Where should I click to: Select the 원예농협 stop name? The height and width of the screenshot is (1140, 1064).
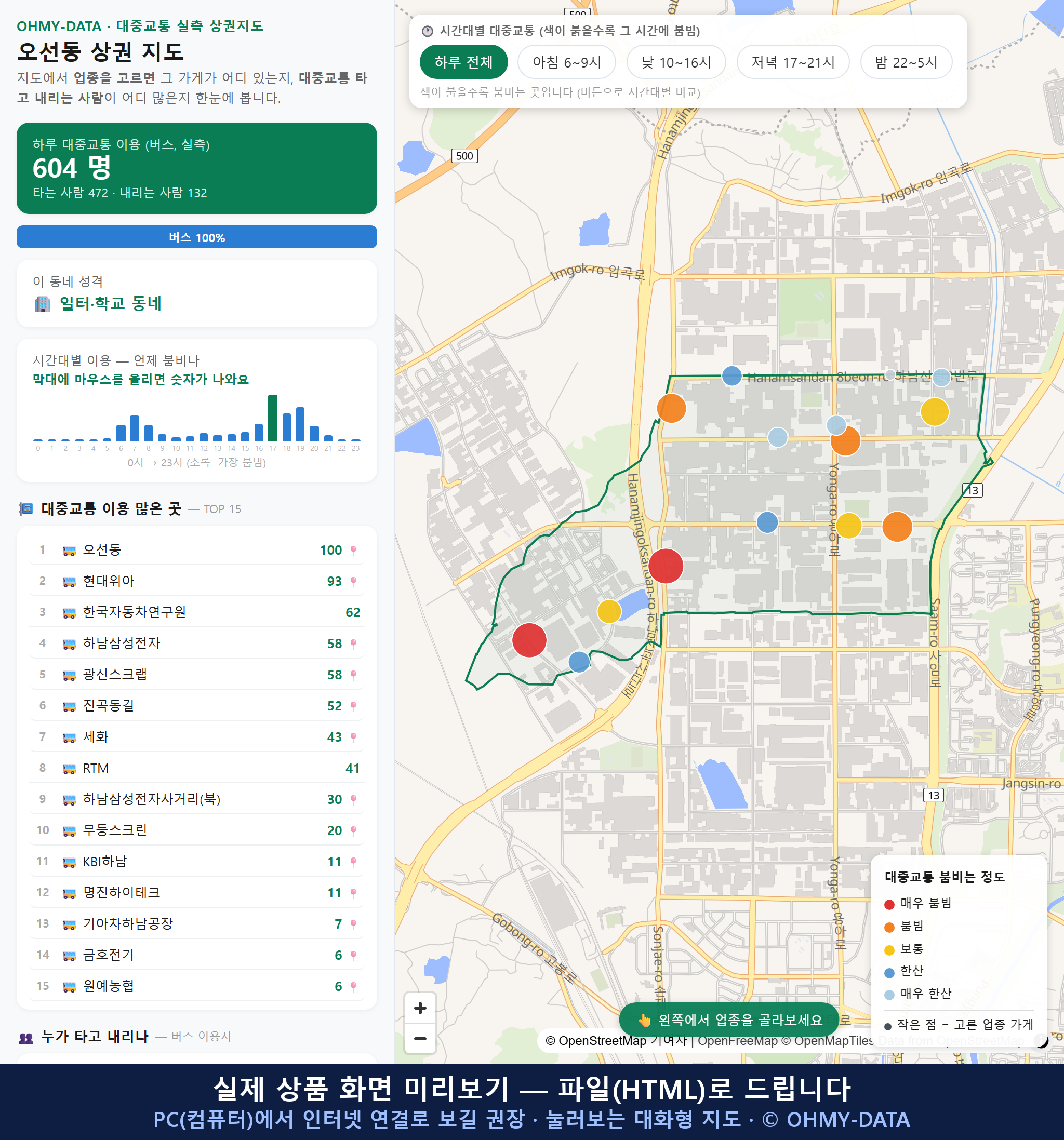point(109,986)
